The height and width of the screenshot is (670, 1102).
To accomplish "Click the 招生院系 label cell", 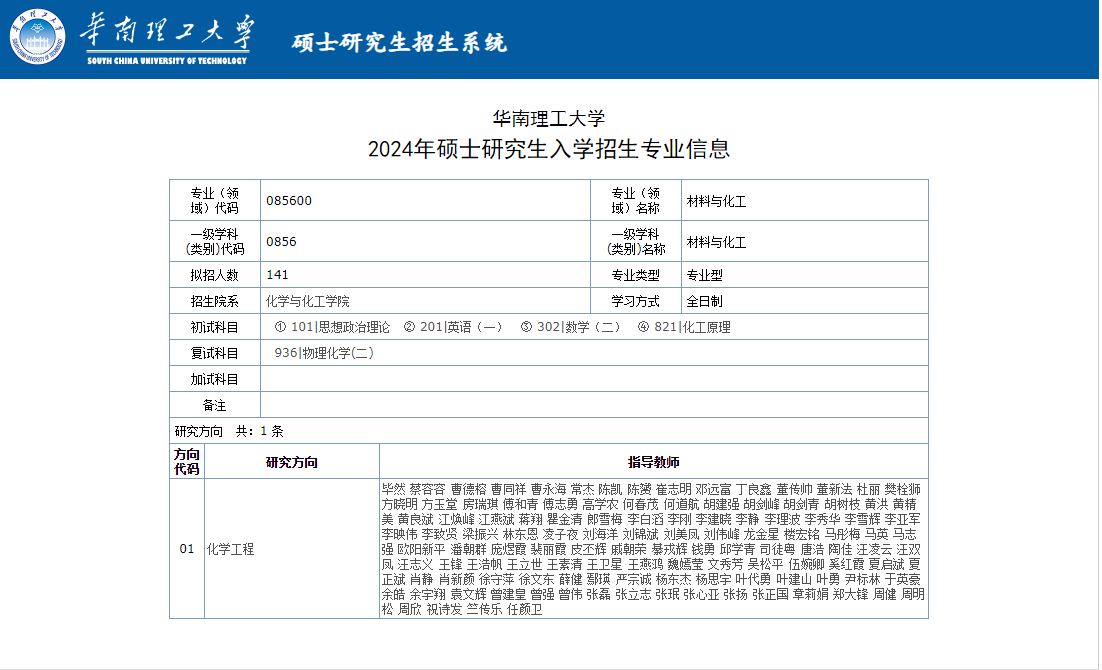I will pyautogui.click(x=214, y=301).
